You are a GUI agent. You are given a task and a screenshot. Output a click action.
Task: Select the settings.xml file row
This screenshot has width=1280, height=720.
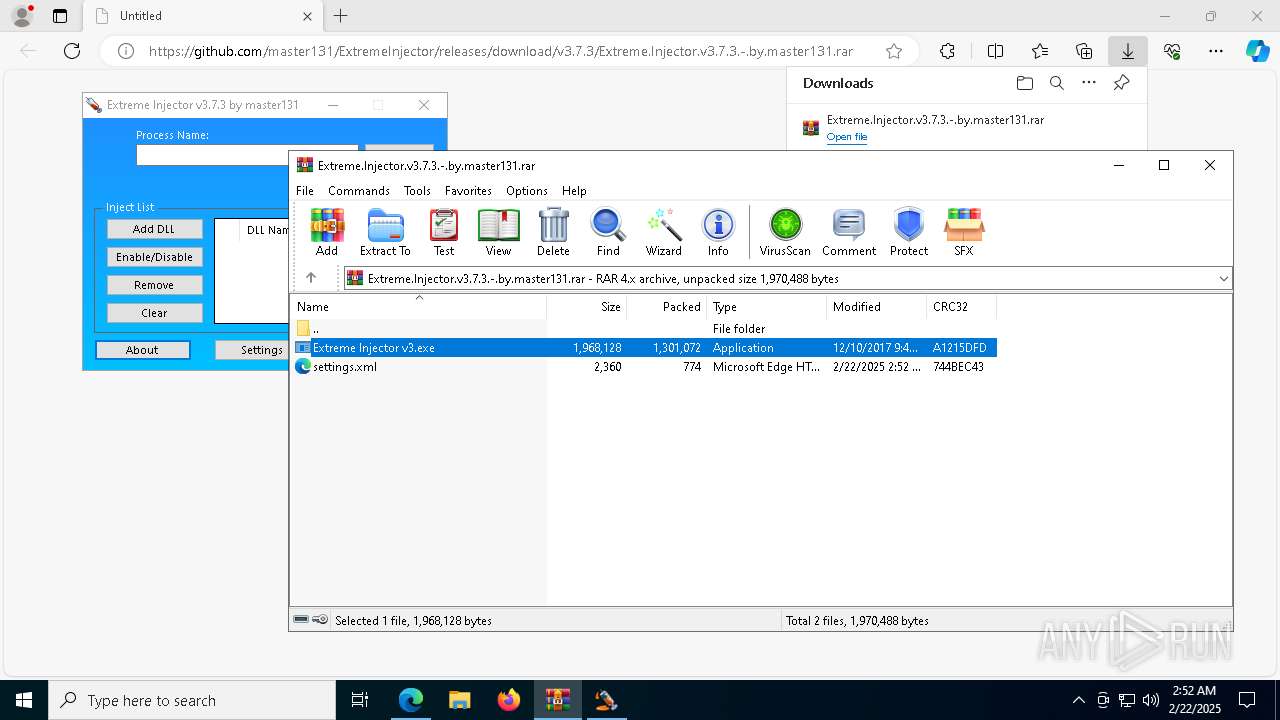point(644,367)
